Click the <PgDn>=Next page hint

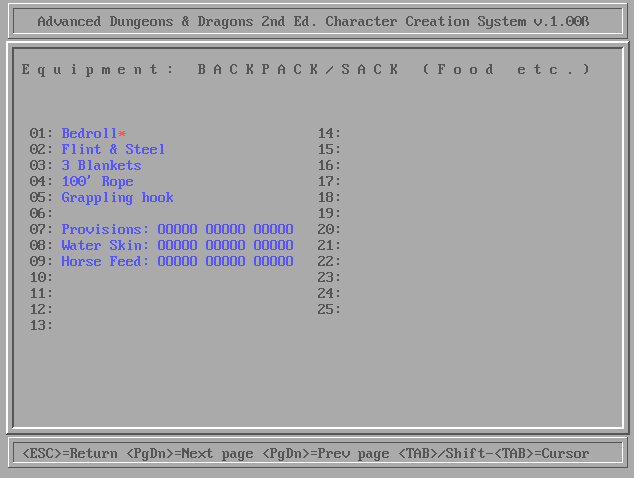[x=190, y=453]
